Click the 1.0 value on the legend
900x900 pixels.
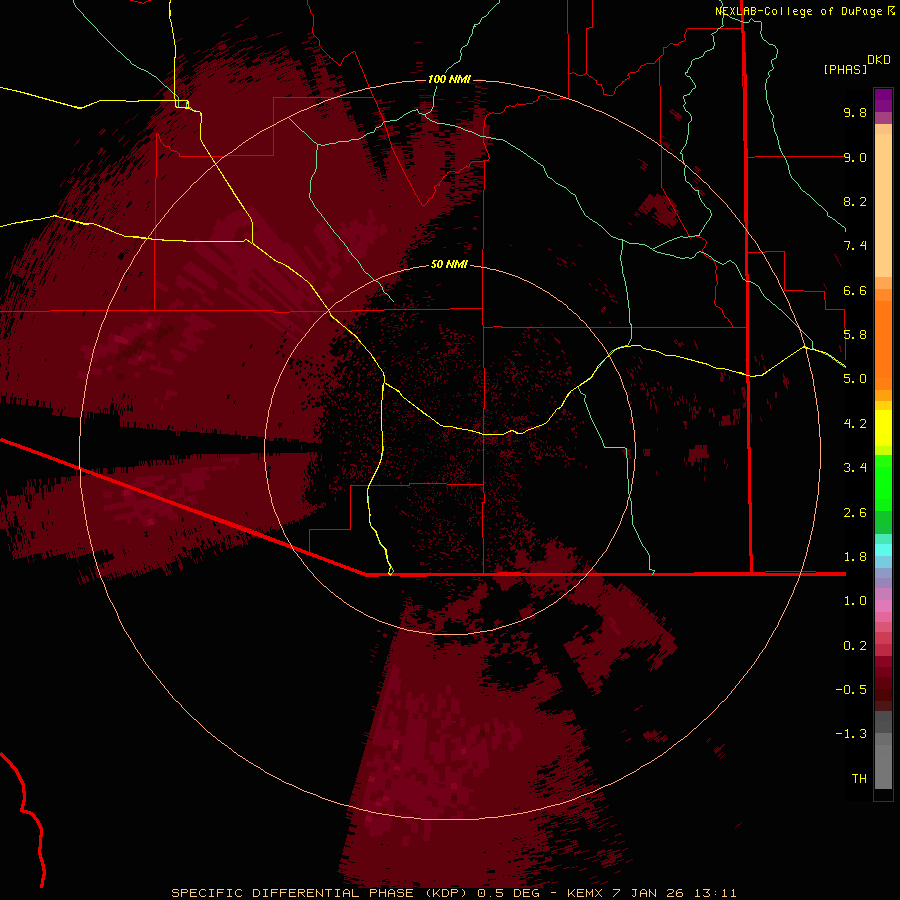(855, 601)
